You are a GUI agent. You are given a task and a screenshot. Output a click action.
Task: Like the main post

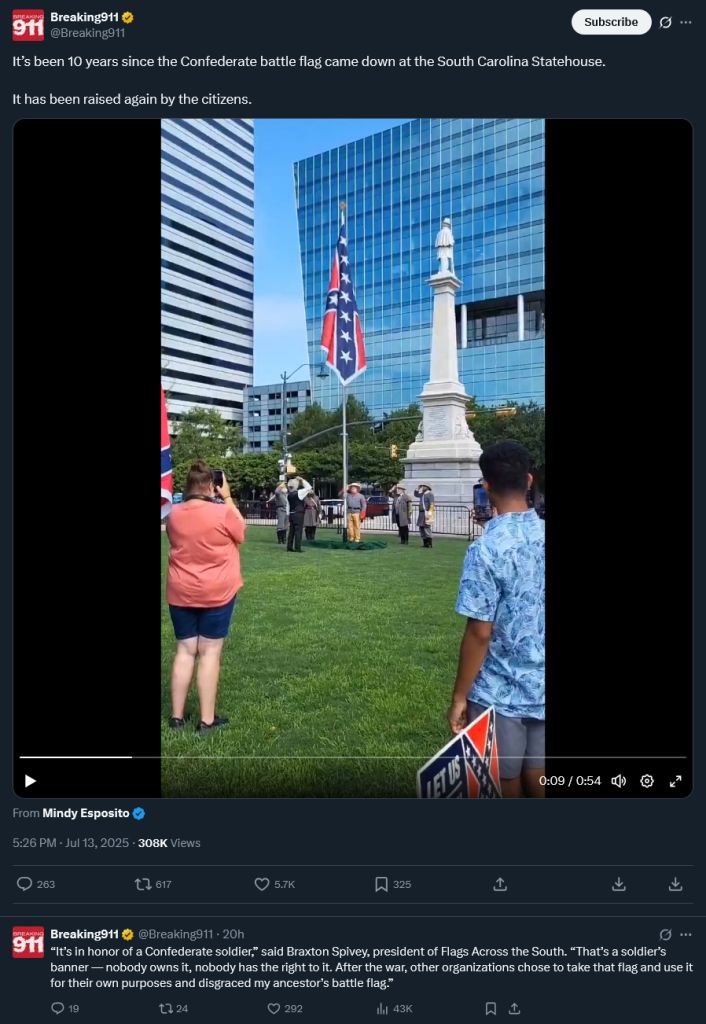click(x=261, y=884)
